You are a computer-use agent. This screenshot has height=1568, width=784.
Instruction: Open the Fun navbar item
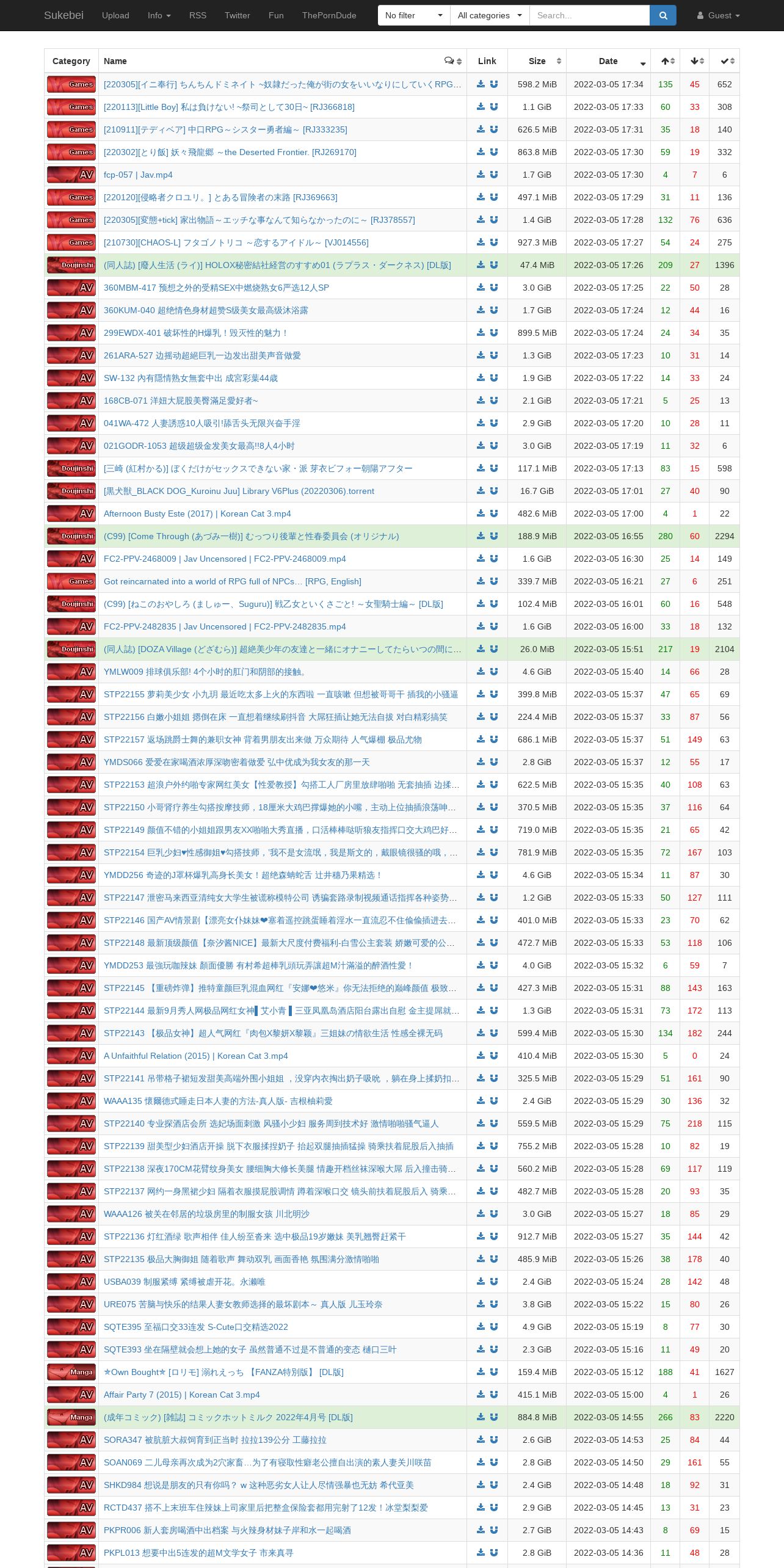coord(276,15)
